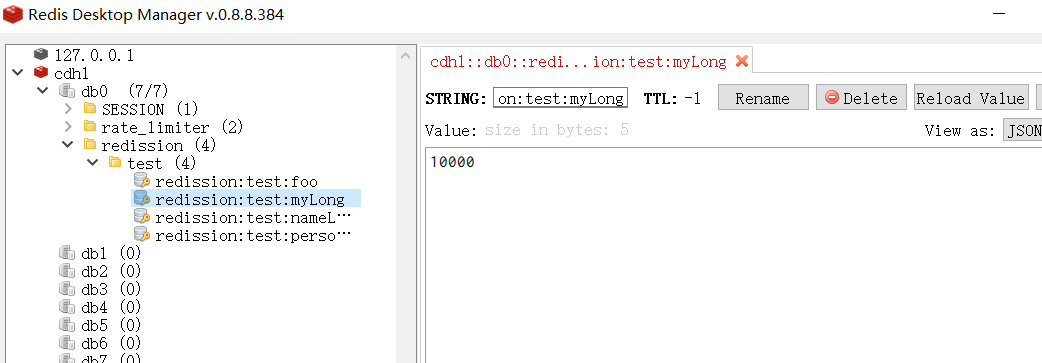Expand the SESSION folder

68,108
